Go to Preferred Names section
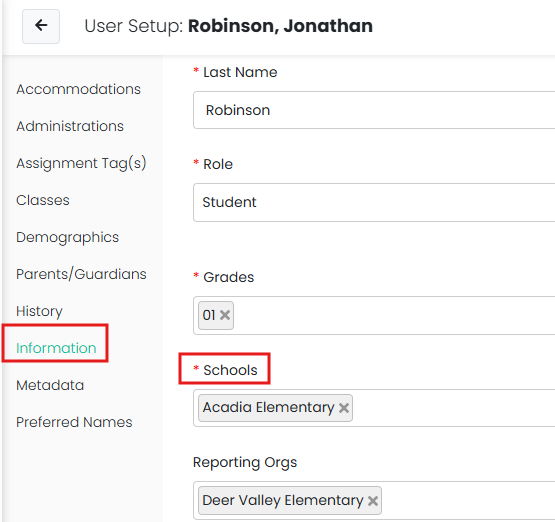 pos(74,422)
